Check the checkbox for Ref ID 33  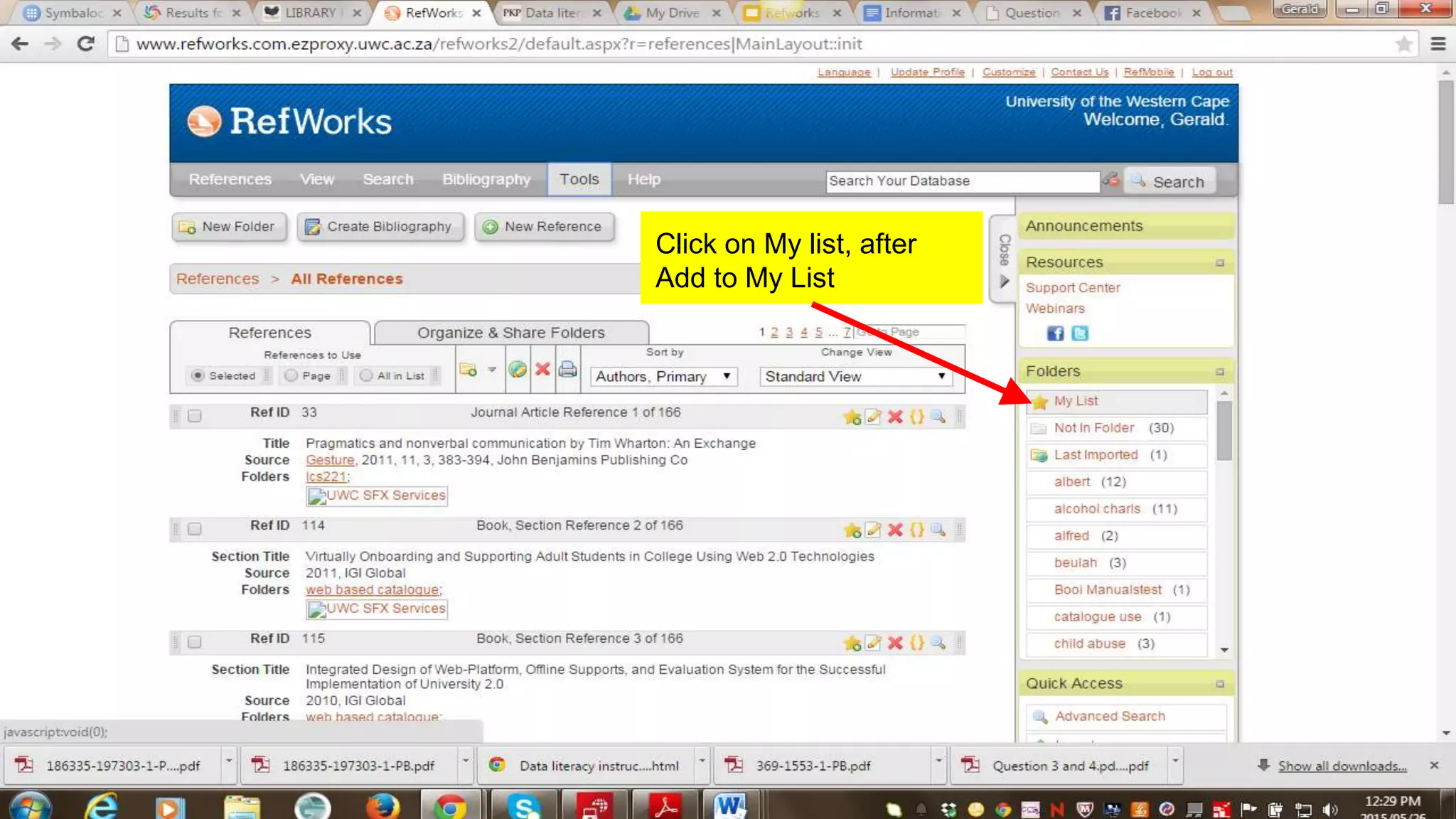click(195, 416)
